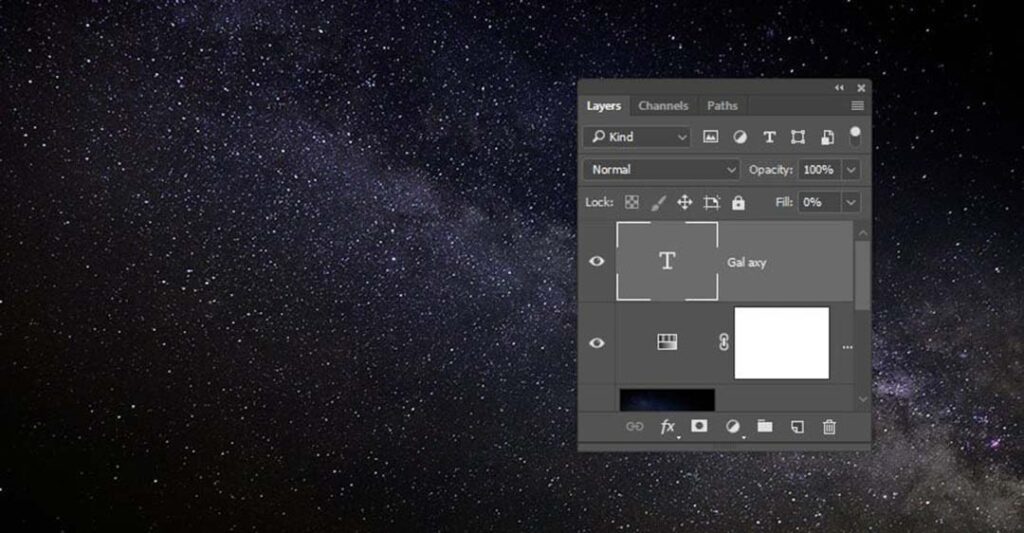1024x533 pixels.
Task: Open the Kind filter dropdown
Action: [637, 137]
